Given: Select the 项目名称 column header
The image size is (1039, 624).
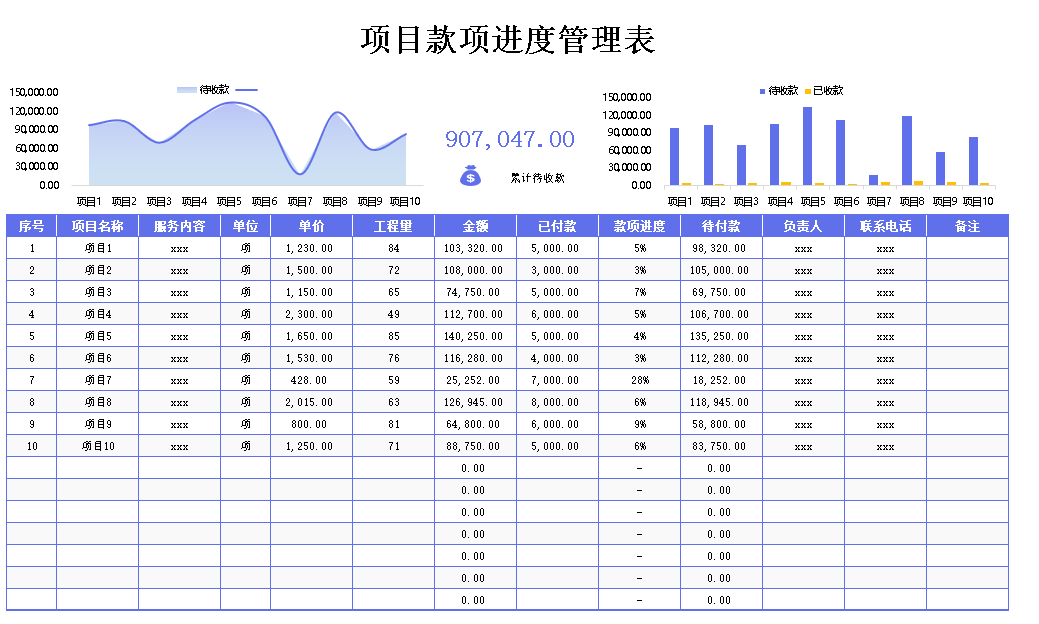Looking at the screenshot, I should point(97,226).
